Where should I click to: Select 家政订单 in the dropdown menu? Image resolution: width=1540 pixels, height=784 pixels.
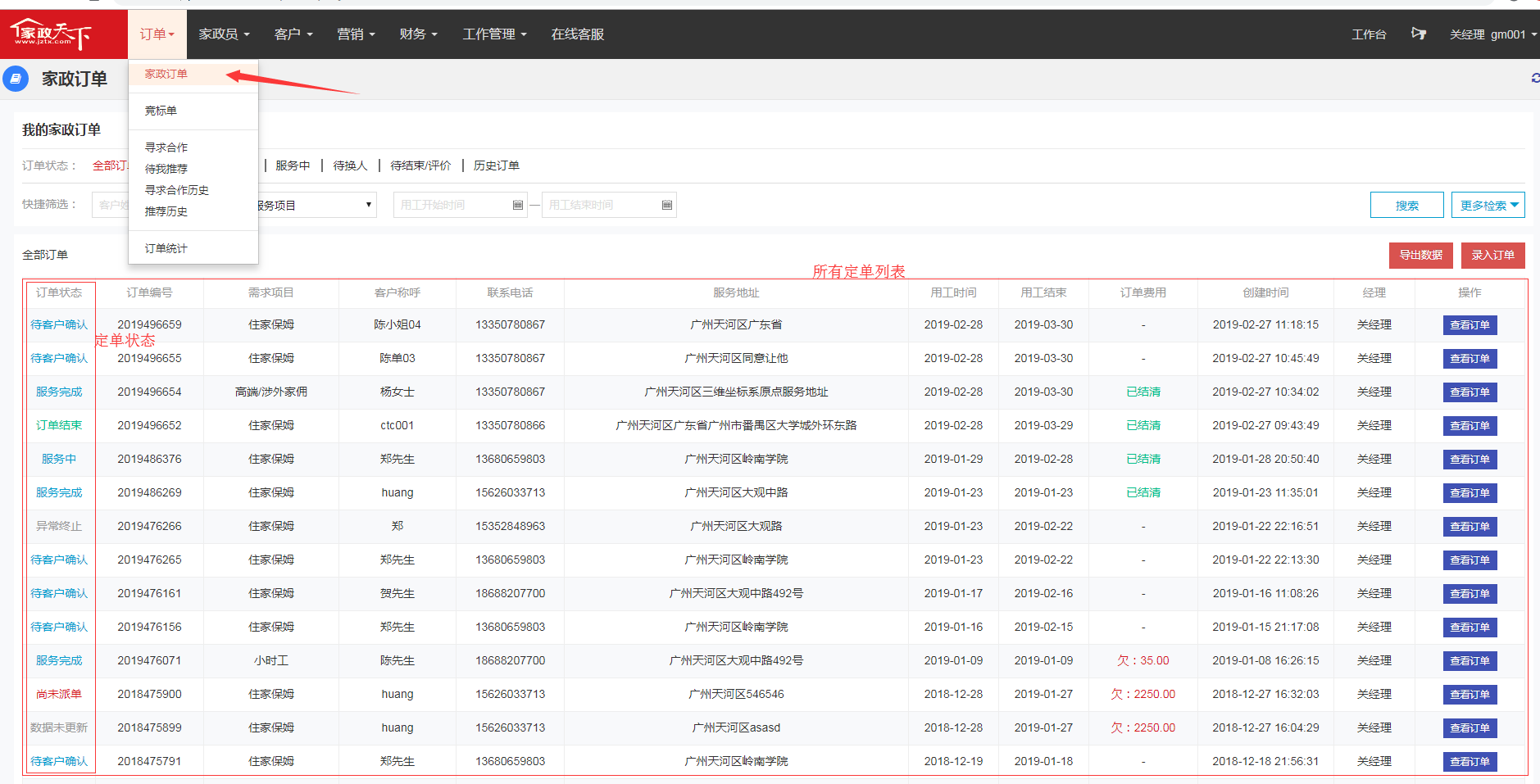coord(193,74)
